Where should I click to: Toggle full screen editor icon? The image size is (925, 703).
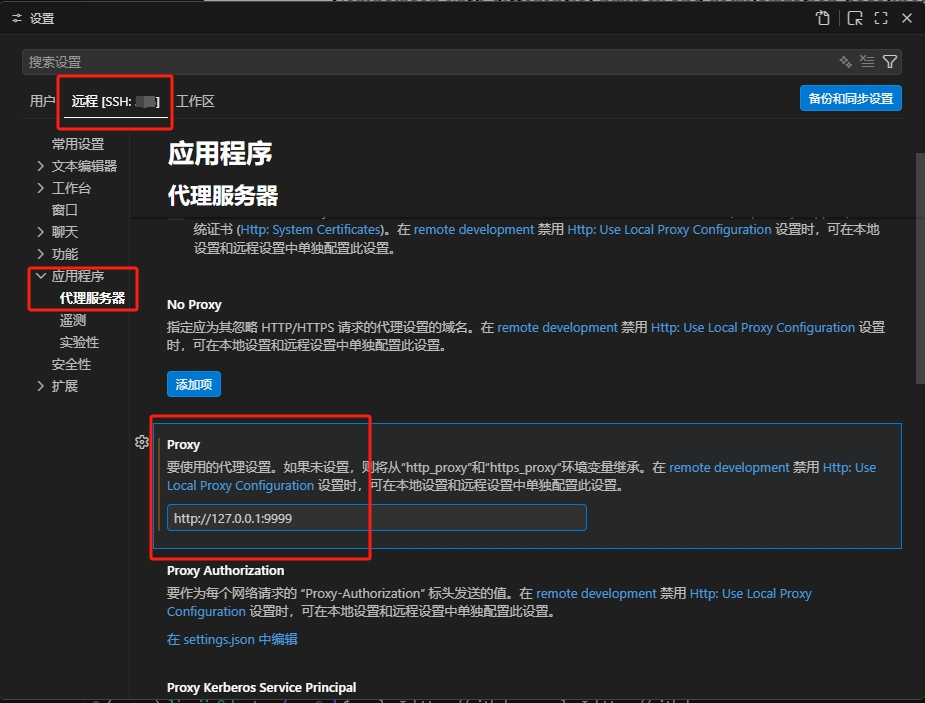pos(881,18)
